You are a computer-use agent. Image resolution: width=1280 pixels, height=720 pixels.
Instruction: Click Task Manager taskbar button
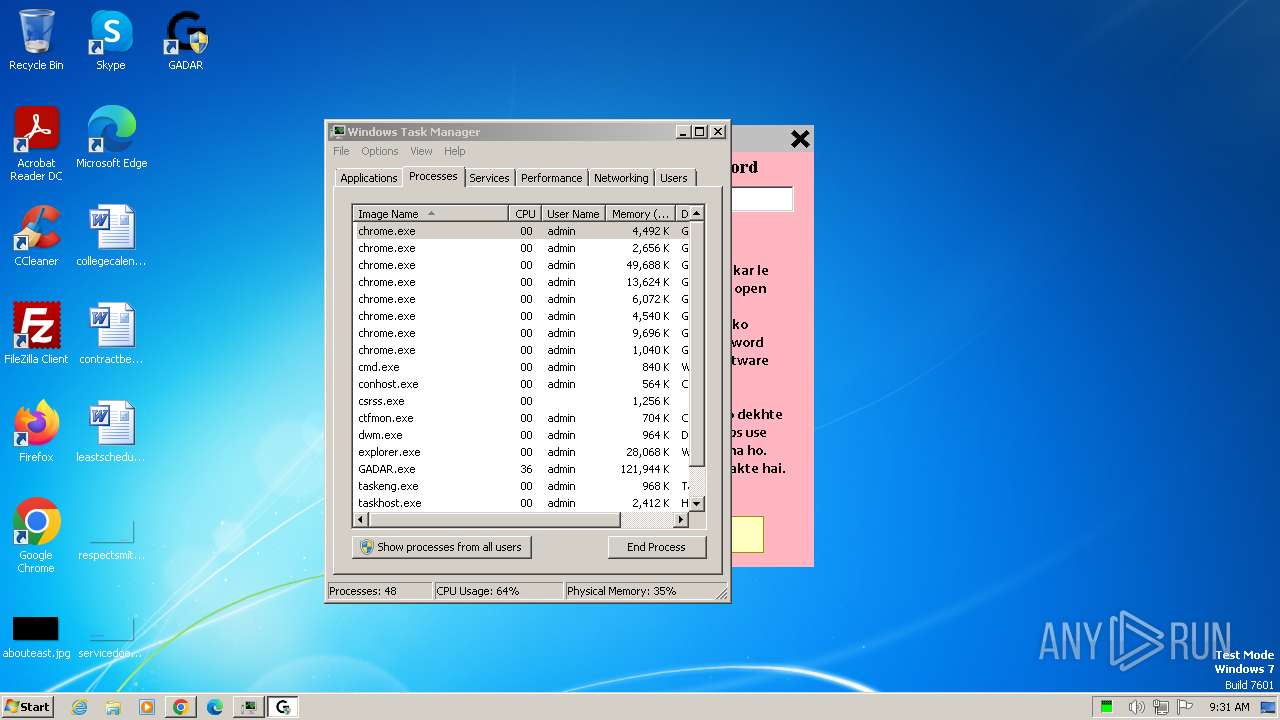[x=249, y=707]
